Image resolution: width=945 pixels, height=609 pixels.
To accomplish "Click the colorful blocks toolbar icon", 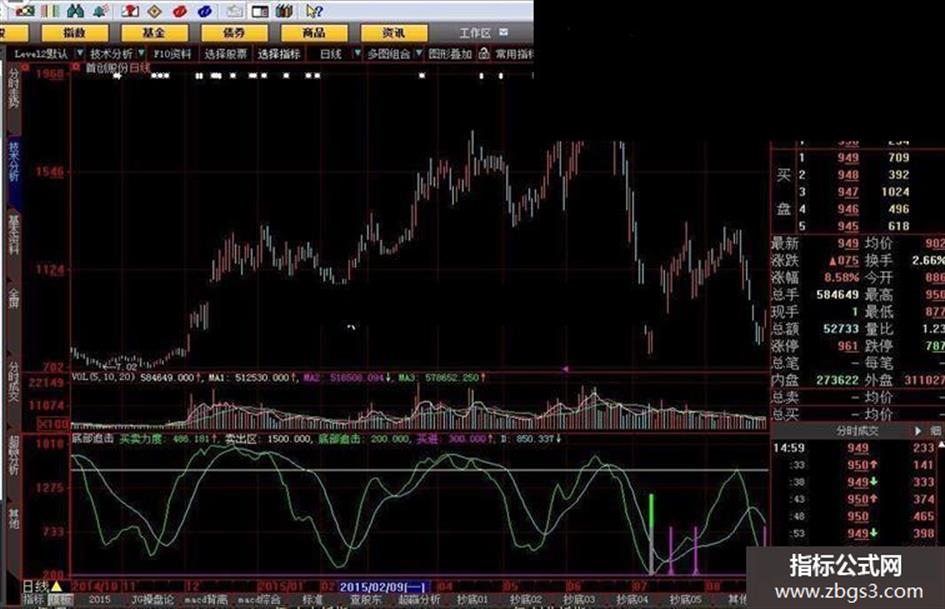I will (x=24, y=10).
